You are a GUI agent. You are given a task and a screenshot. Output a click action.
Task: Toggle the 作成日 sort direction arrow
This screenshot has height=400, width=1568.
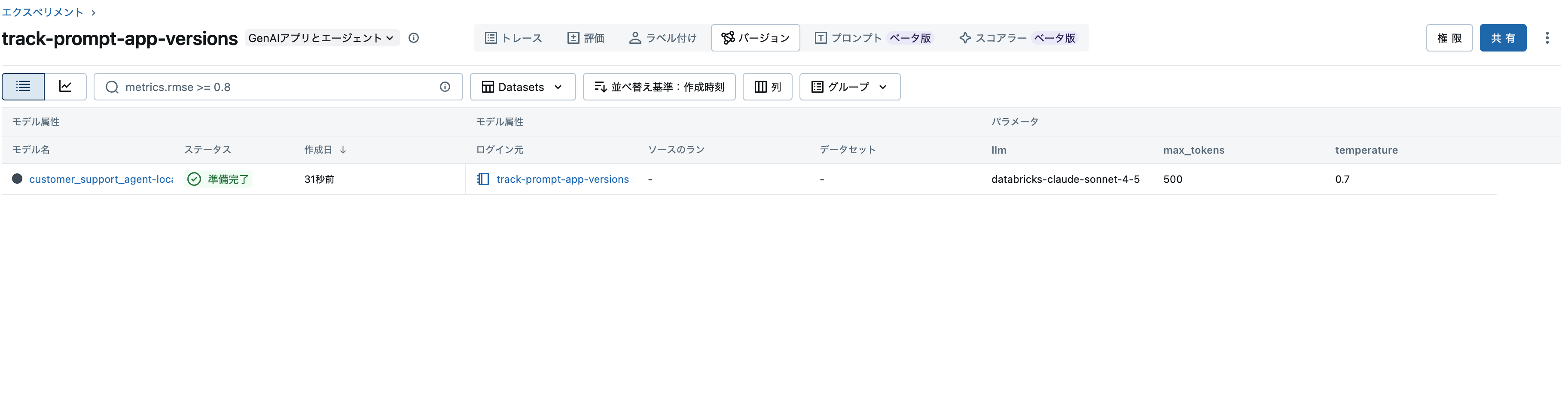(343, 149)
